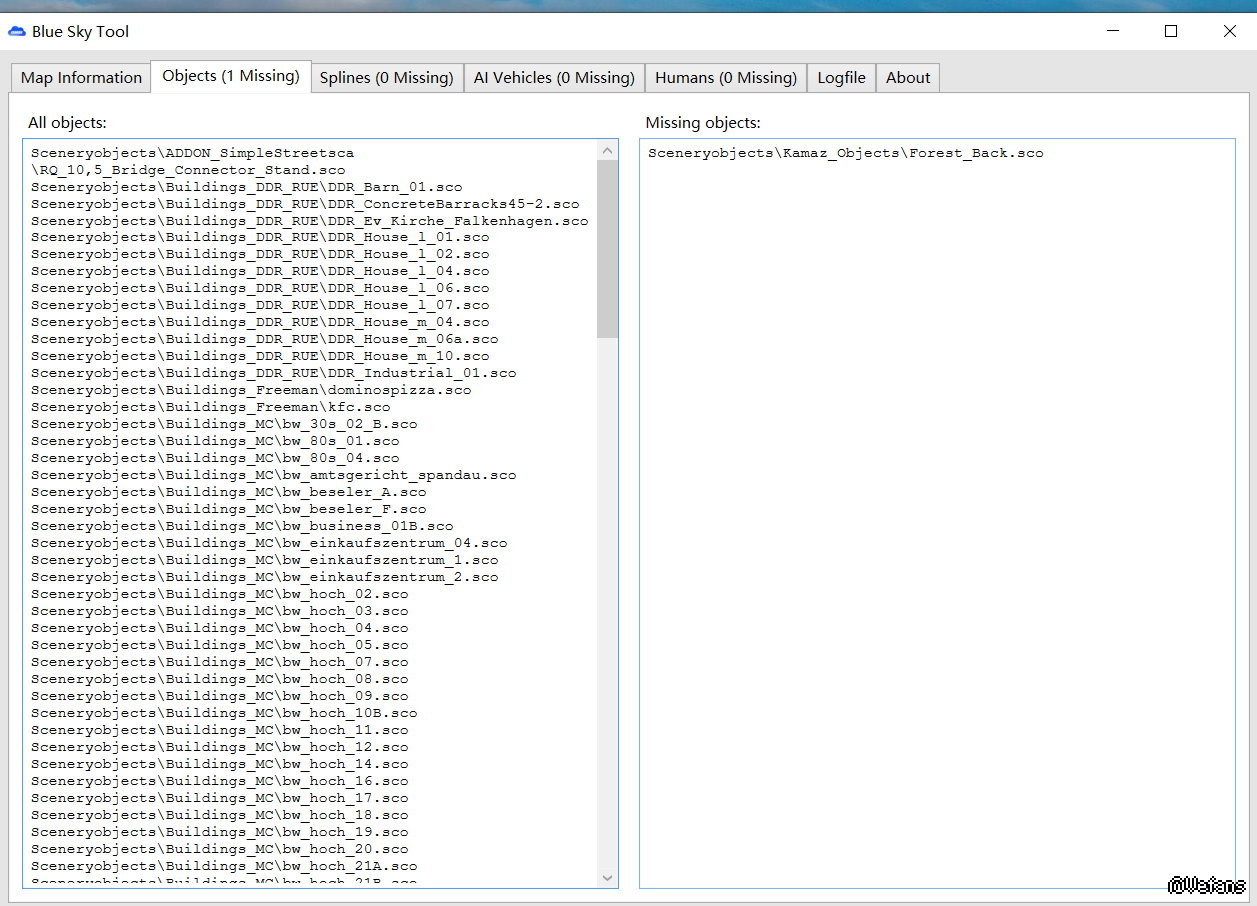This screenshot has height=906, width=1257.
Task: Select the DDR_Ev_Kirche_Falkenhagen.sco entry
Action: click(309, 221)
